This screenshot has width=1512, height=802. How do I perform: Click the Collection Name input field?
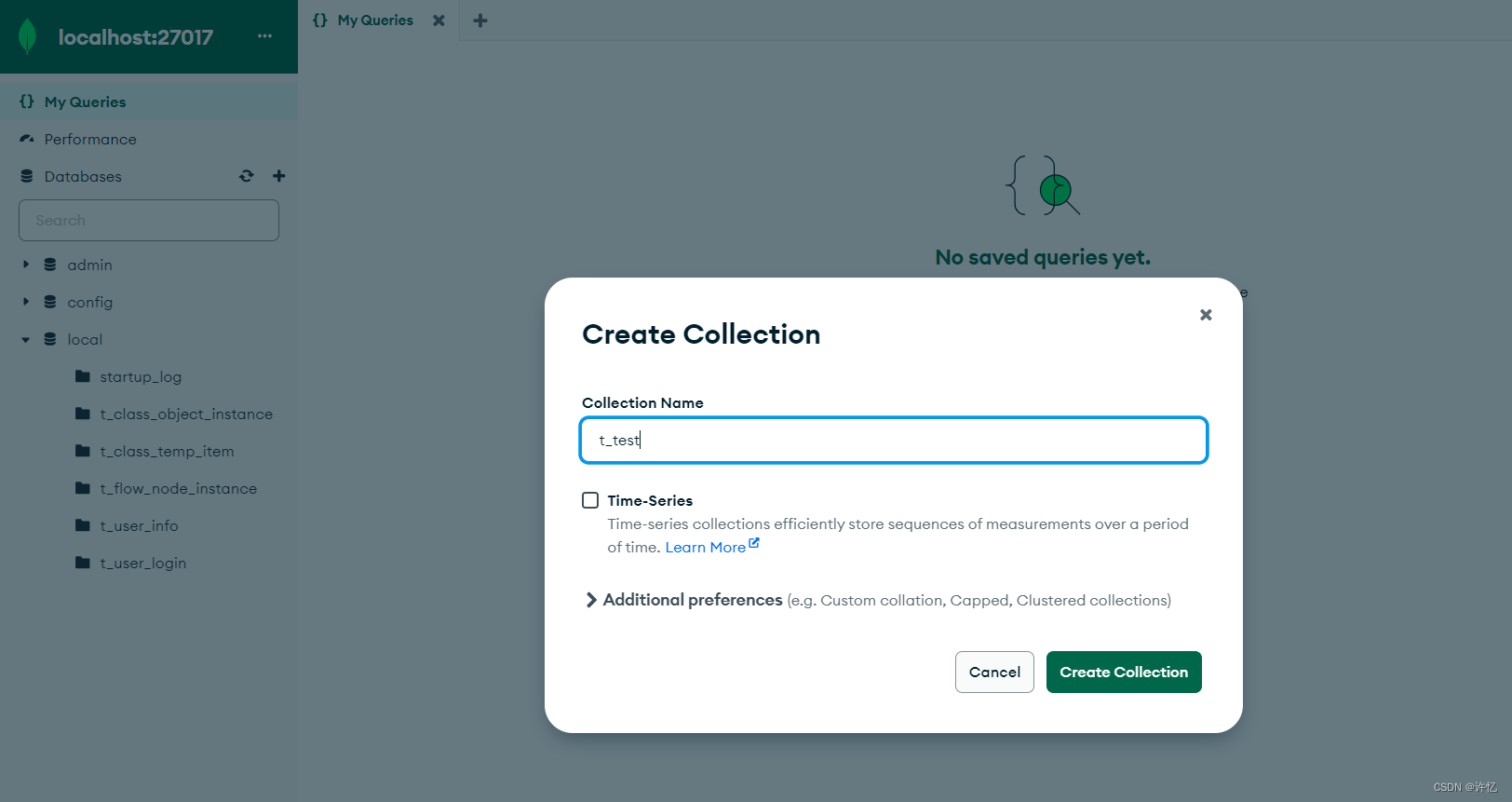click(894, 440)
